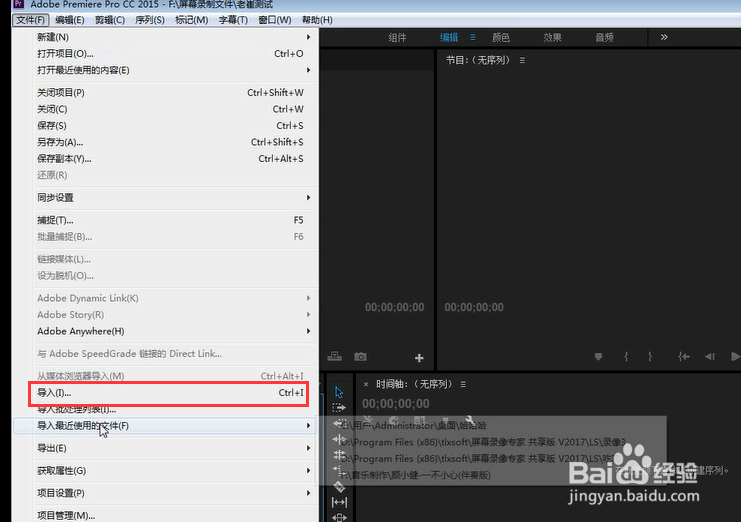741x522 pixels.
Task: Click the Go to In icon
Action: coord(683,357)
